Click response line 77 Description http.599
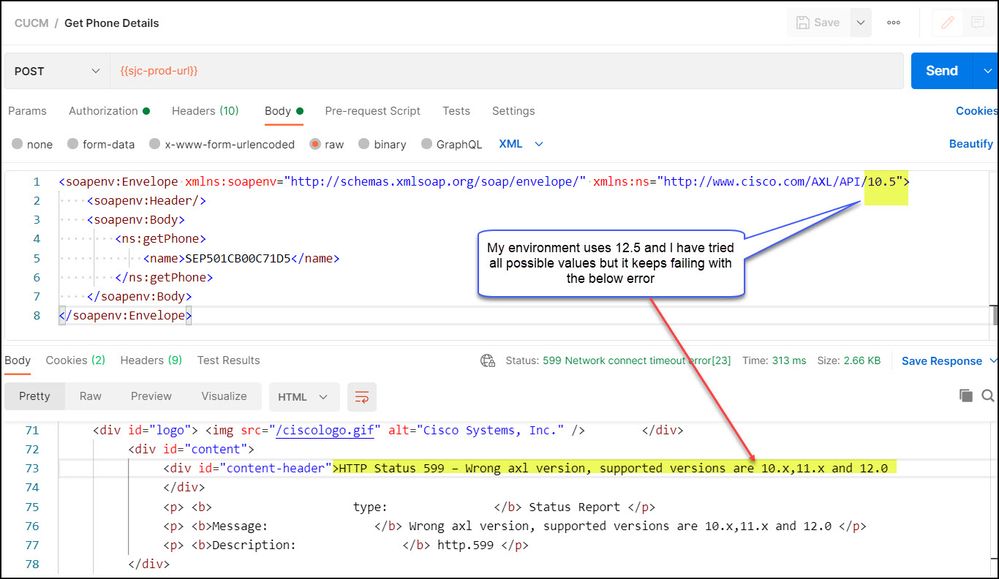Screen dimensions: 999x579 tap(345, 545)
